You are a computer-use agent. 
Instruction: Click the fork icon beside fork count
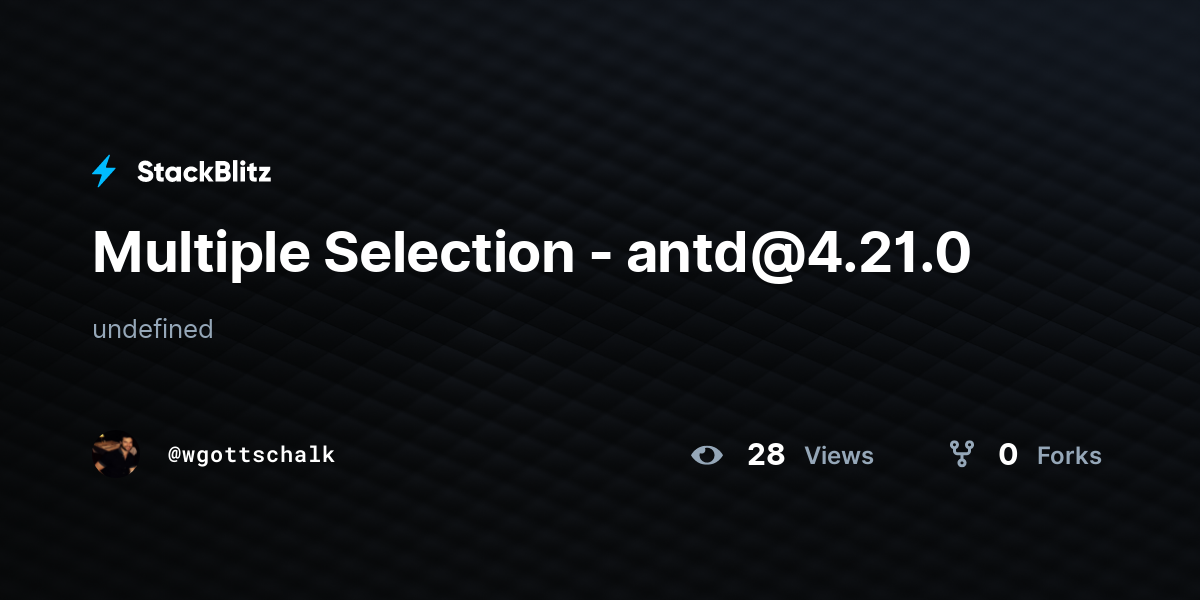(x=962, y=455)
